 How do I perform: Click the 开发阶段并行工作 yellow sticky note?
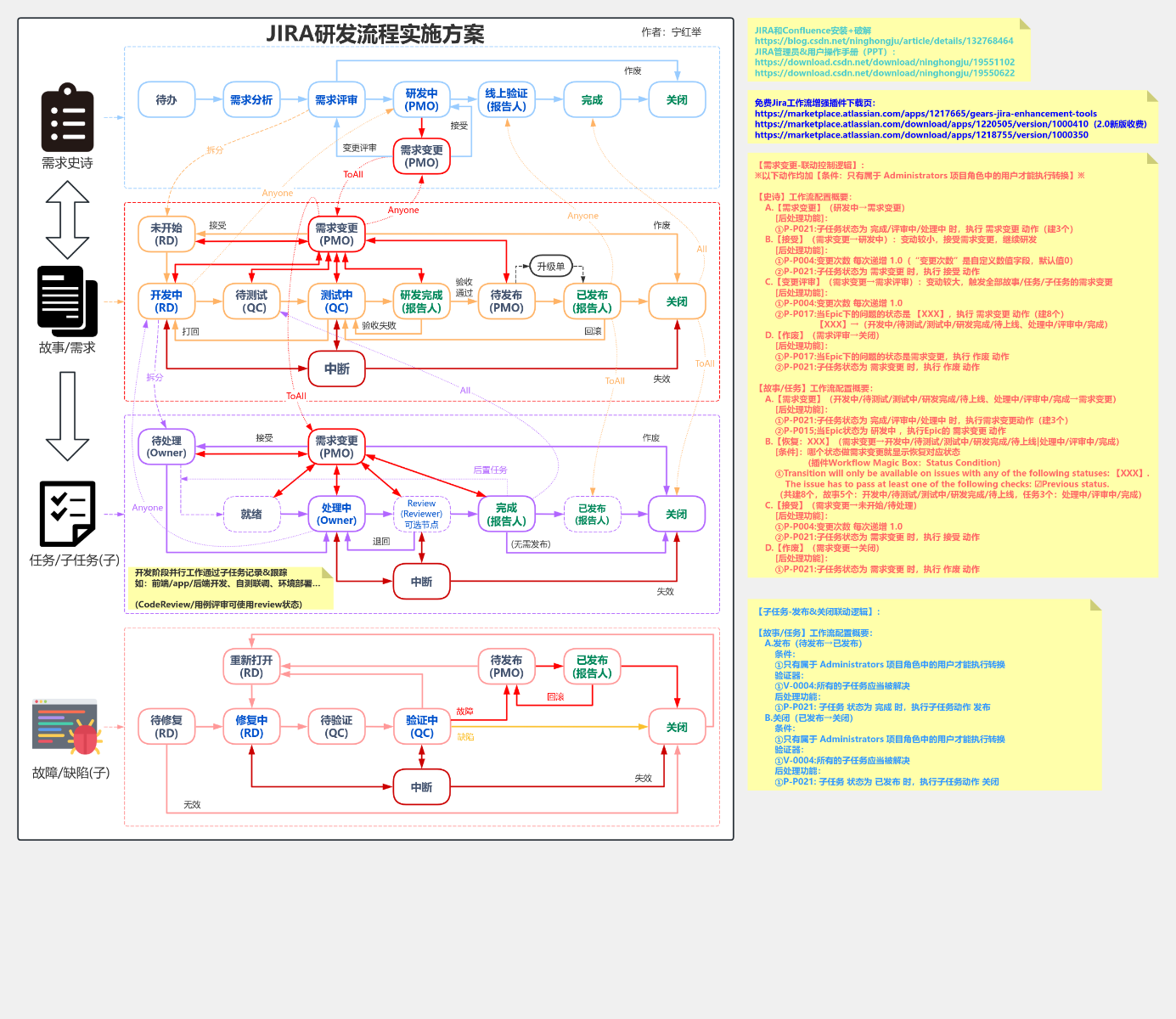pyautogui.click(x=231, y=588)
